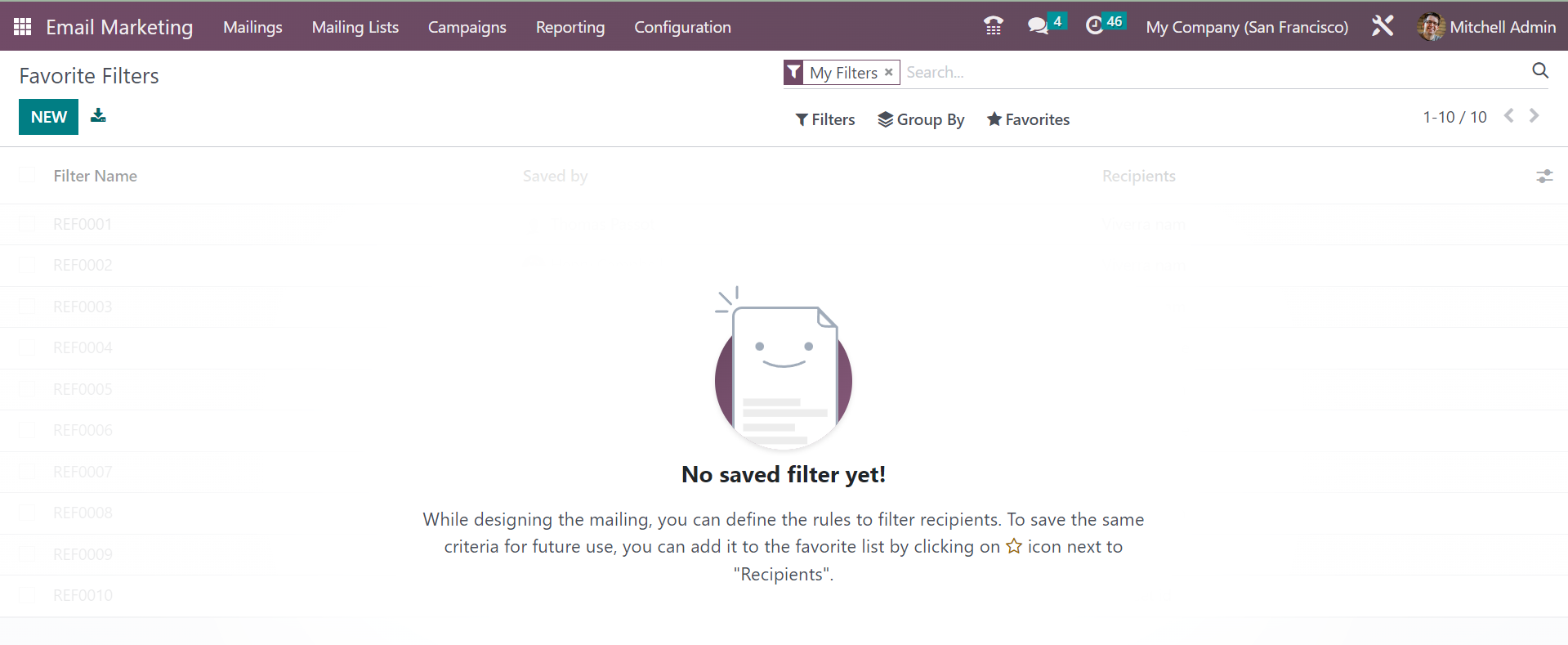This screenshot has height=645, width=1568.
Task: Check the REF0002 row checkbox
Action: [27, 264]
